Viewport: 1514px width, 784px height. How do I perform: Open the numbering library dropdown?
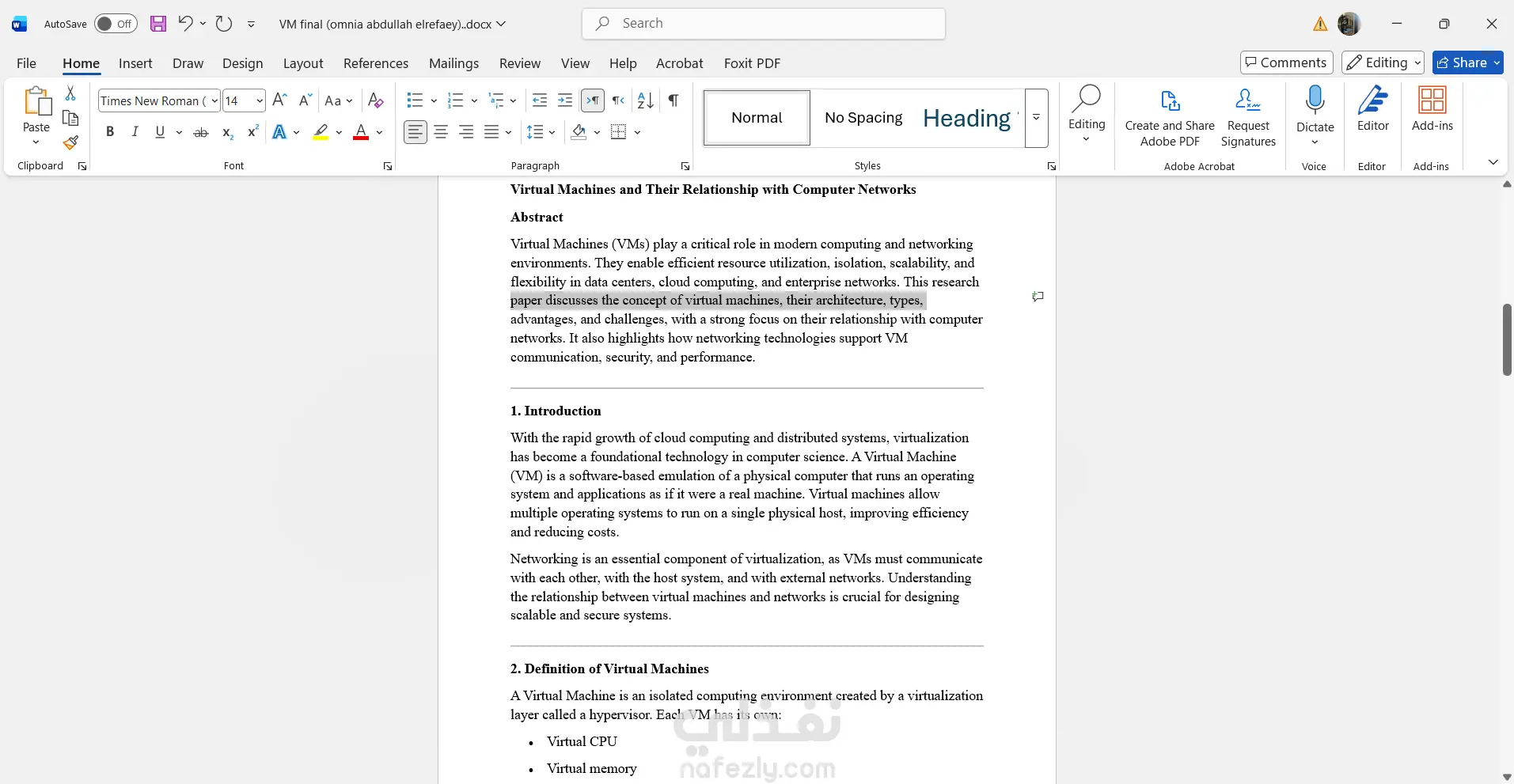(474, 100)
